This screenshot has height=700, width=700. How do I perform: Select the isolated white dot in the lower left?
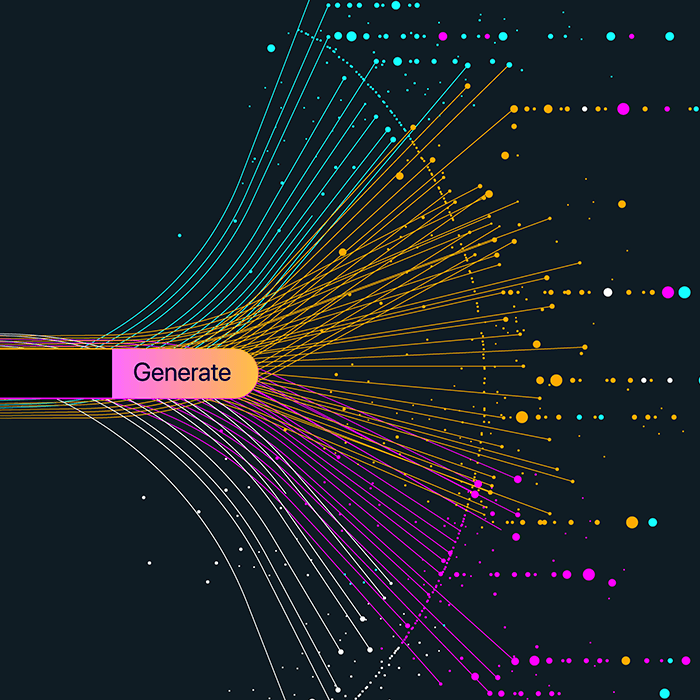tap(144, 497)
